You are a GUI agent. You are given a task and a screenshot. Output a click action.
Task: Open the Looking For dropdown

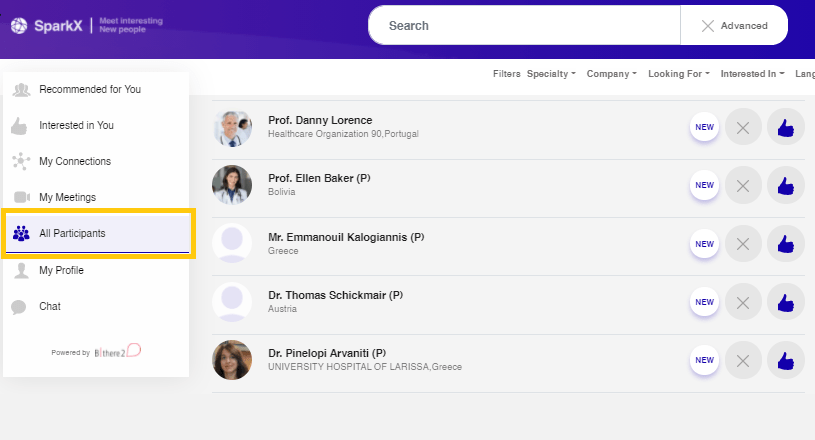point(678,74)
